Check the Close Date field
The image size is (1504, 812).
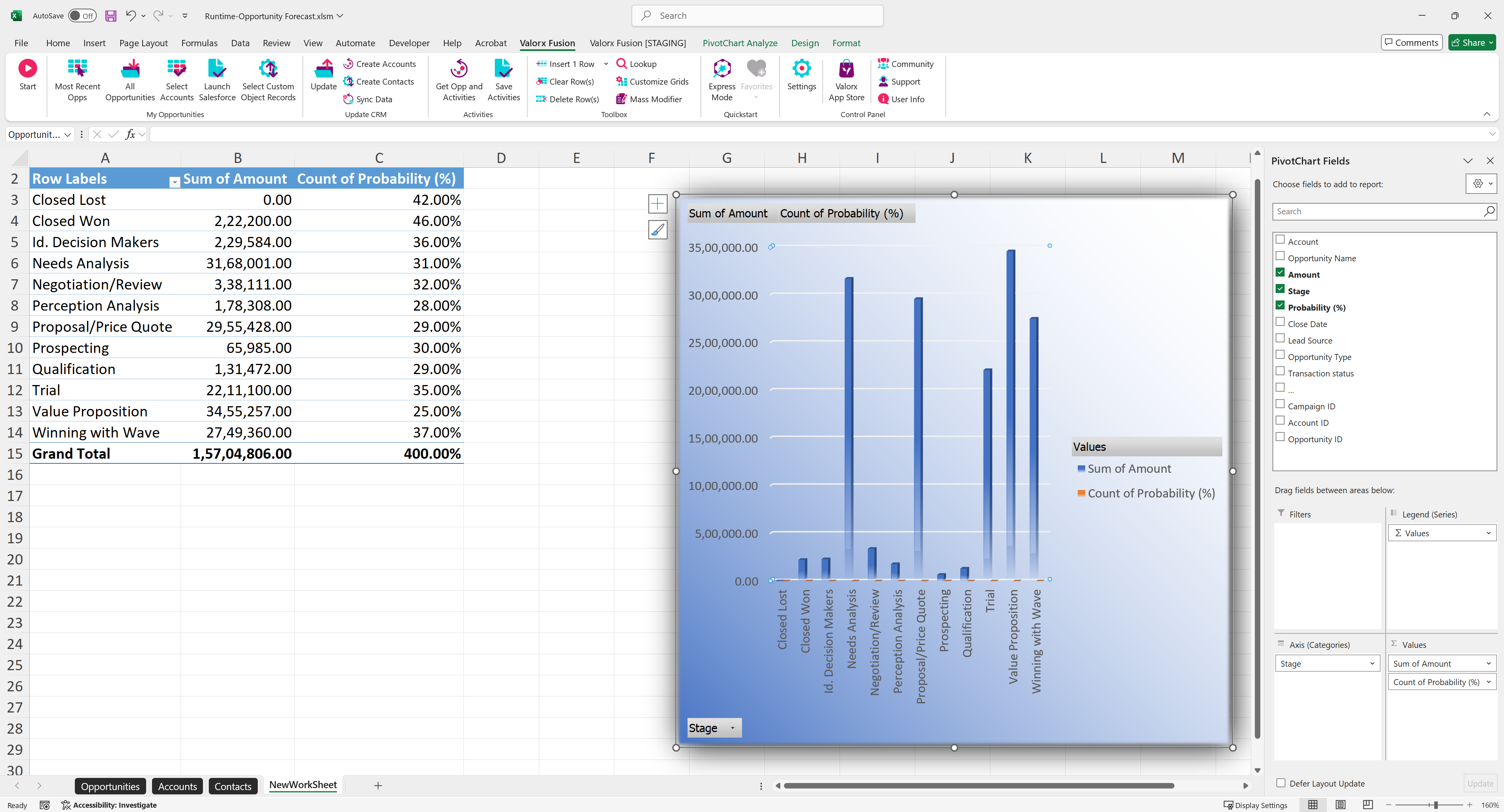[1280, 322]
